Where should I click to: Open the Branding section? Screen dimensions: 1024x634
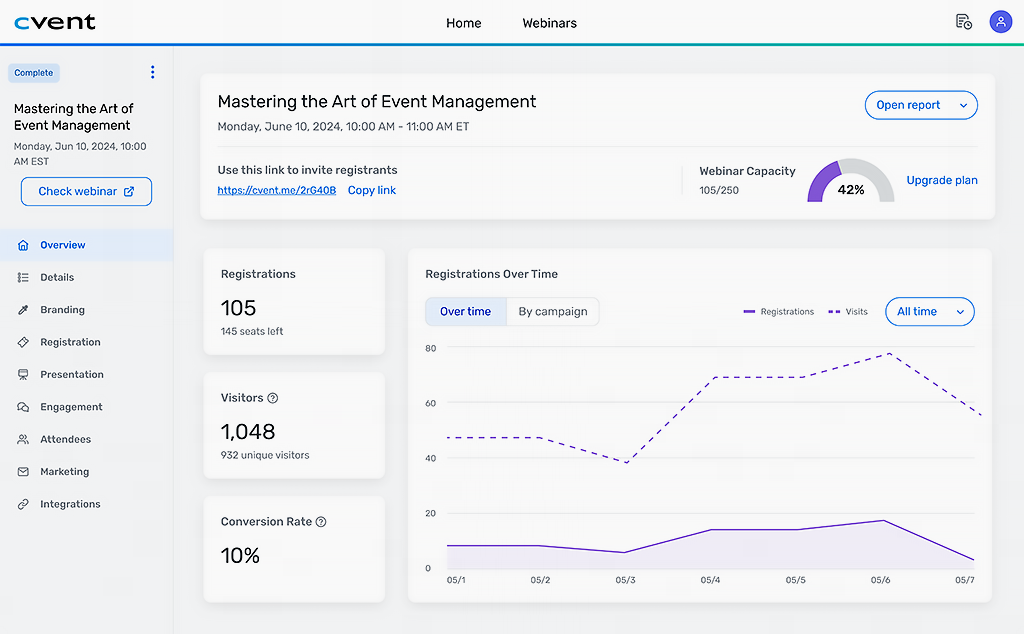87,309
